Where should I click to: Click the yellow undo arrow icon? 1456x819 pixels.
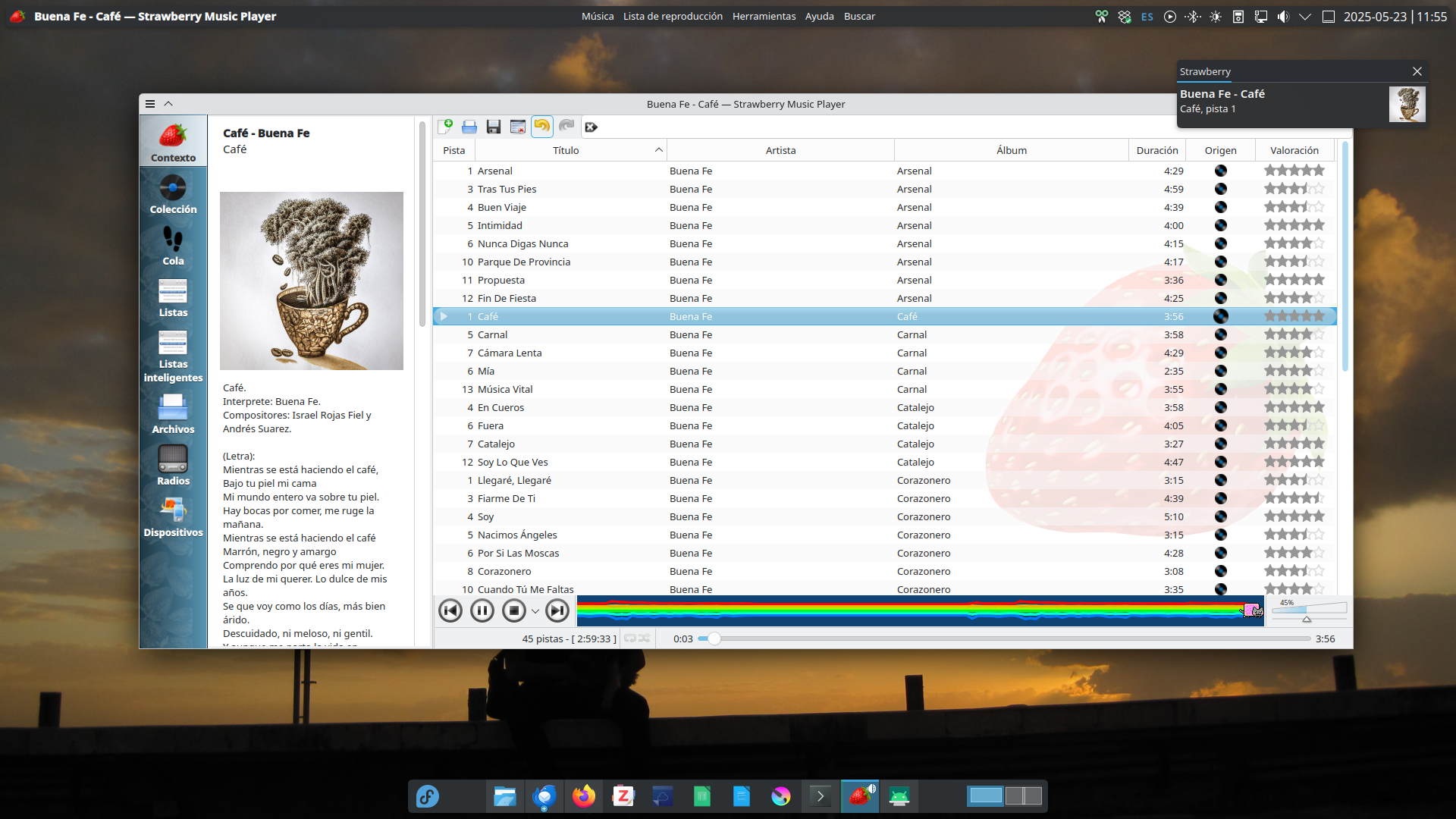coord(542,127)
